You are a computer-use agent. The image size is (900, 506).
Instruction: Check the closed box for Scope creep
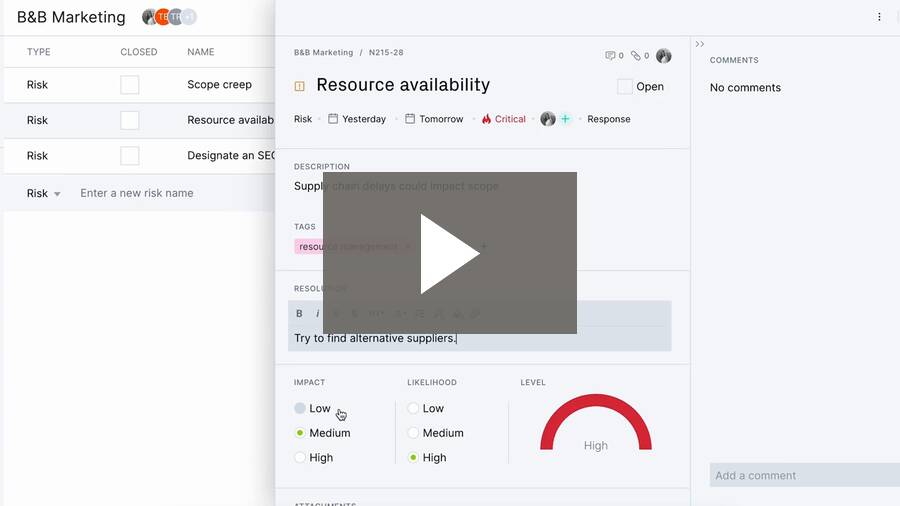(x=130, y=85)
